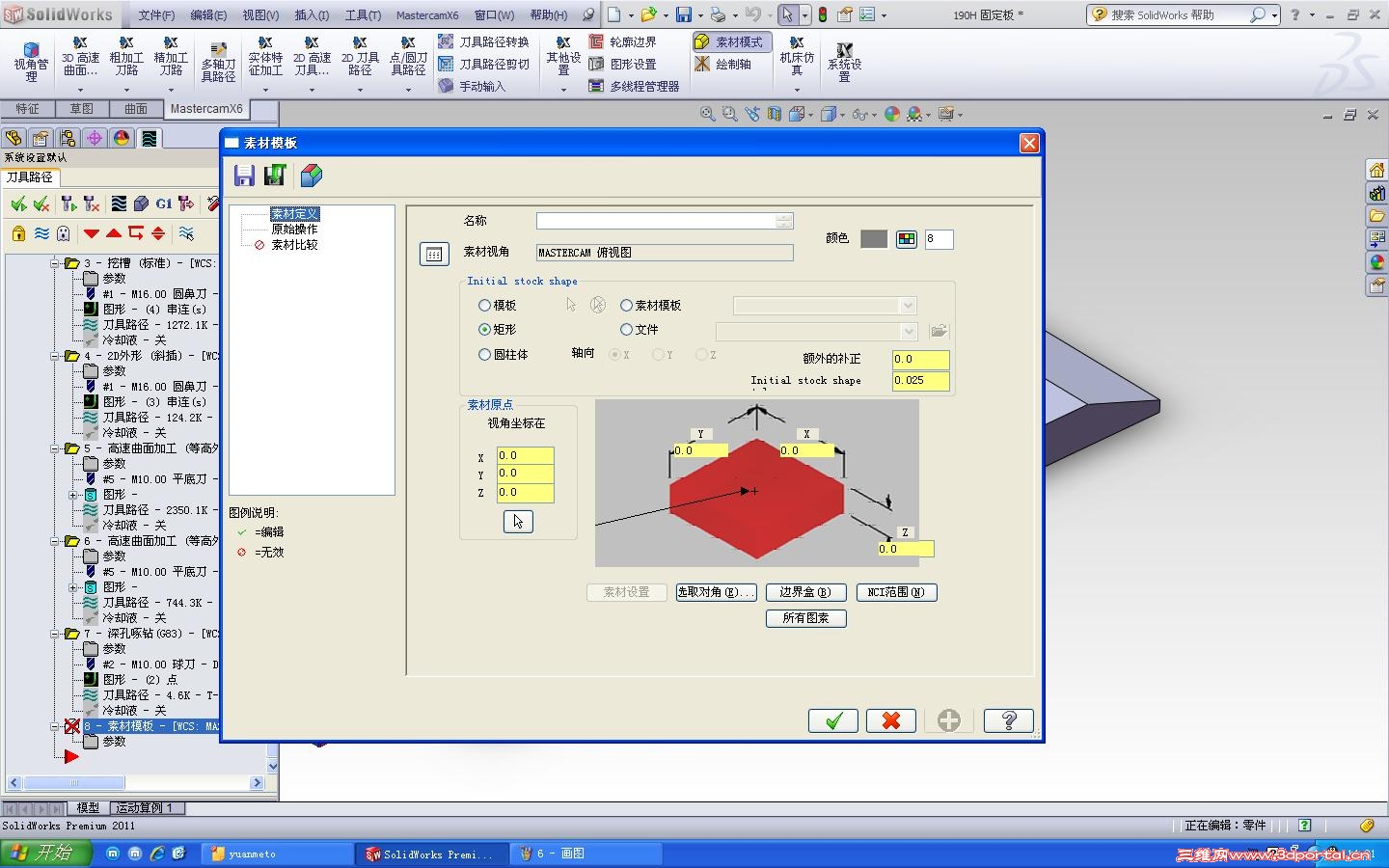1389x868 pixels.
Task: Click 手动输入 manual entry tool
Action: pyautogui.click(x=472, y=86)
